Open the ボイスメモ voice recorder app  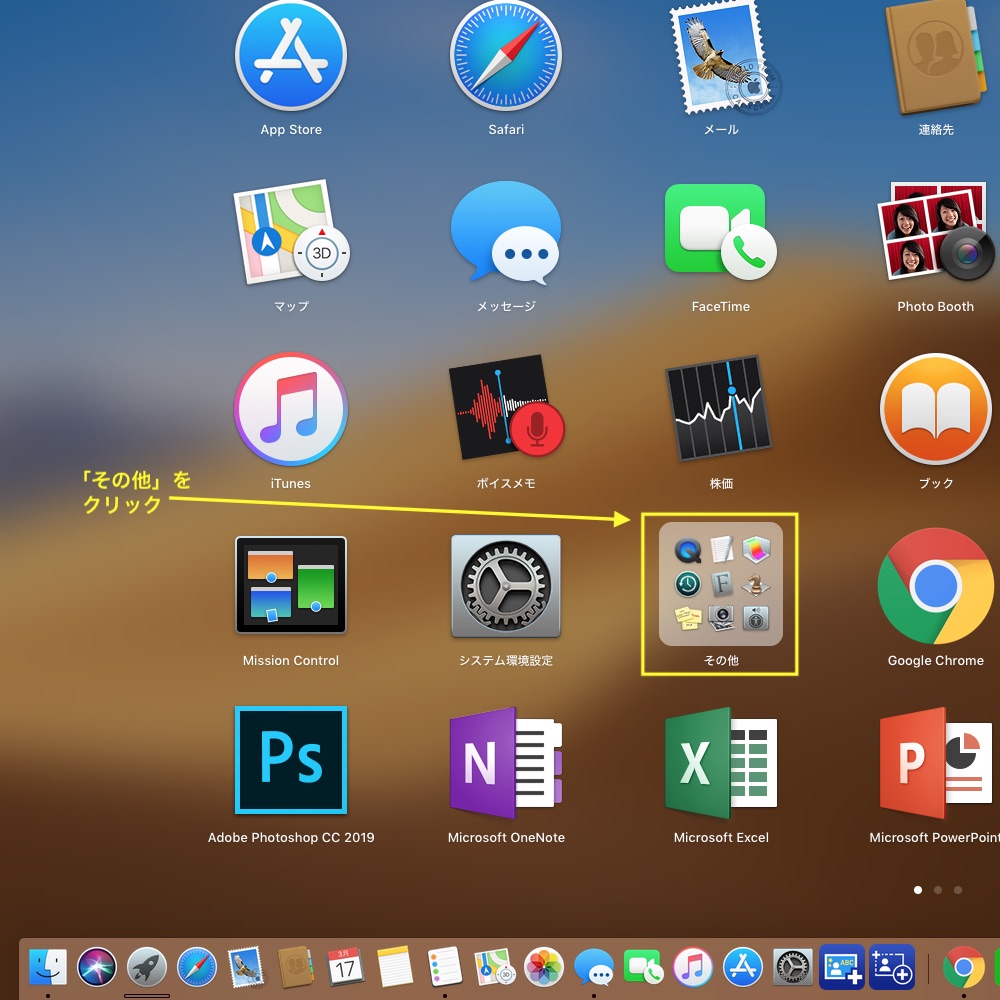pos(506,407)
